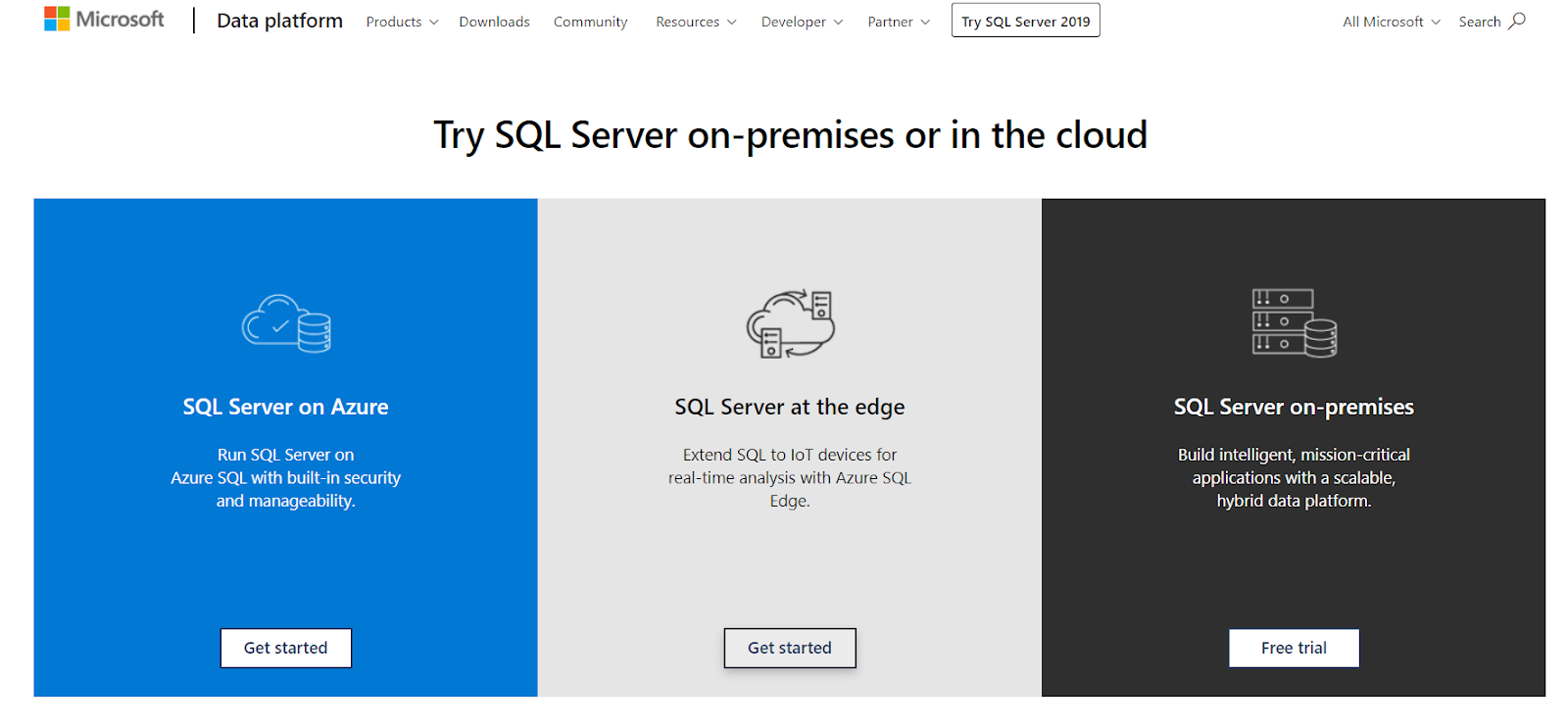The width and height of the screenshot is (1568, 727).
Task: Click the on-premises server rack icon
Action: point(1294,323)
